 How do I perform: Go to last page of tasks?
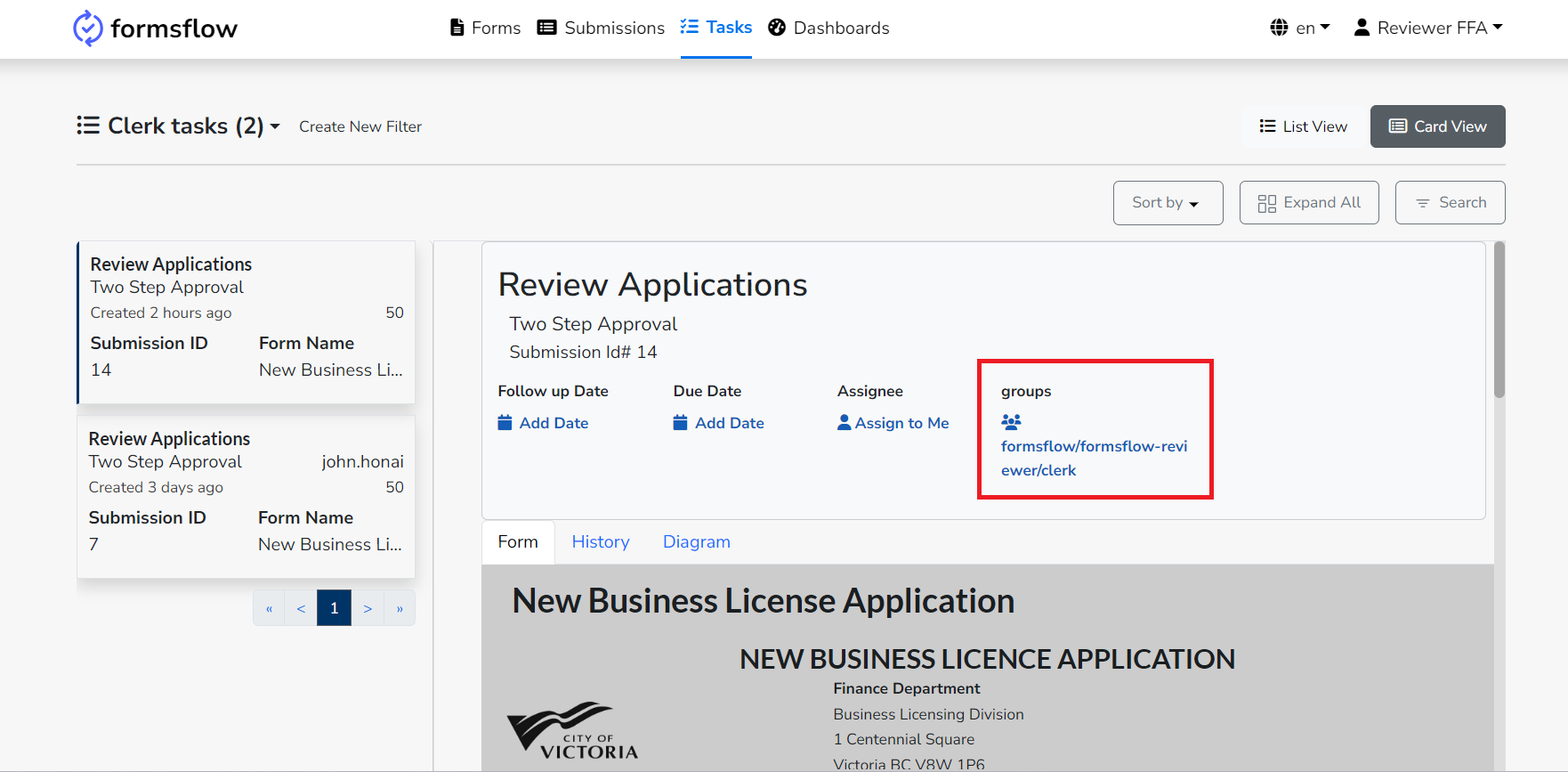(x=400, y=608)
